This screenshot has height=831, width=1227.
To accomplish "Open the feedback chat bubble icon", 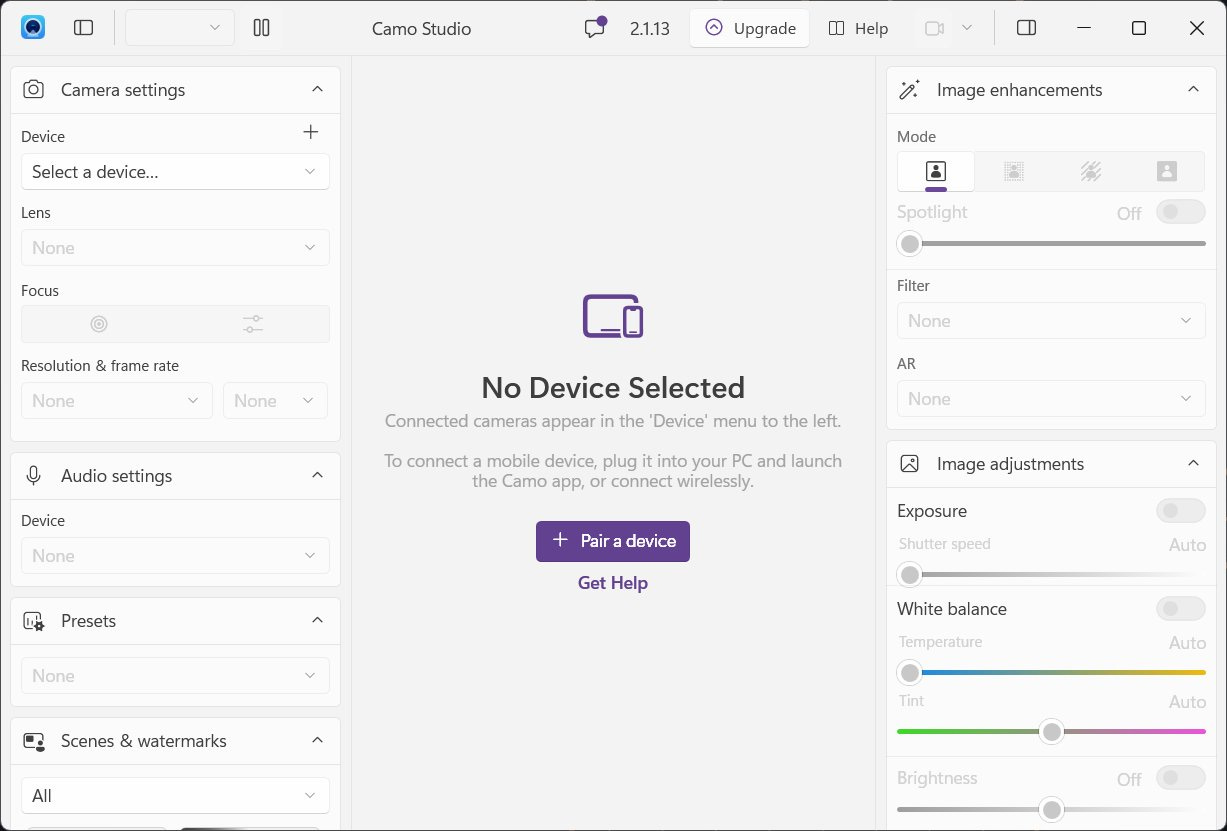I will click(x=595, y=28).
